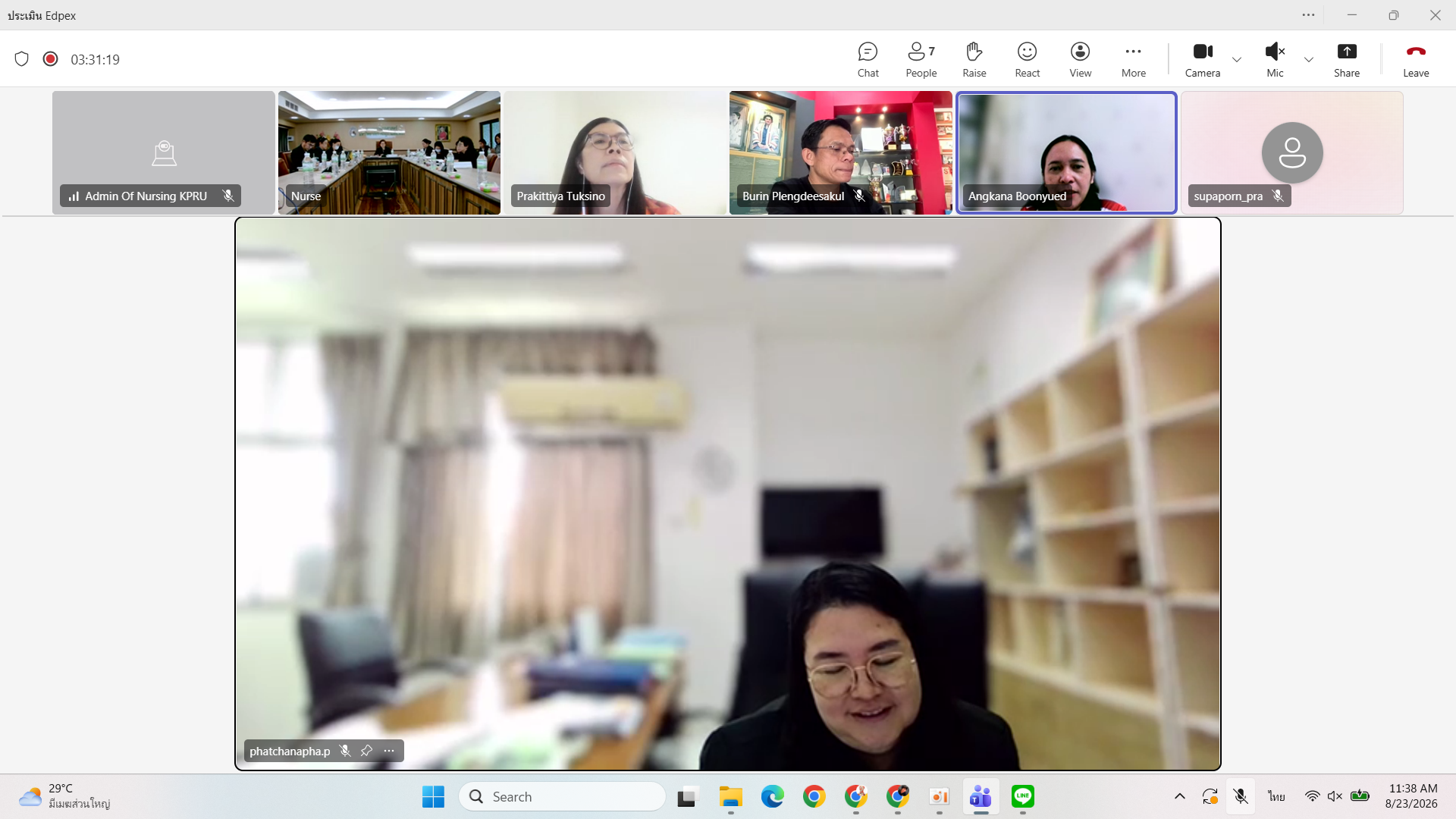Open the View layout options

tap(1080, 59)
